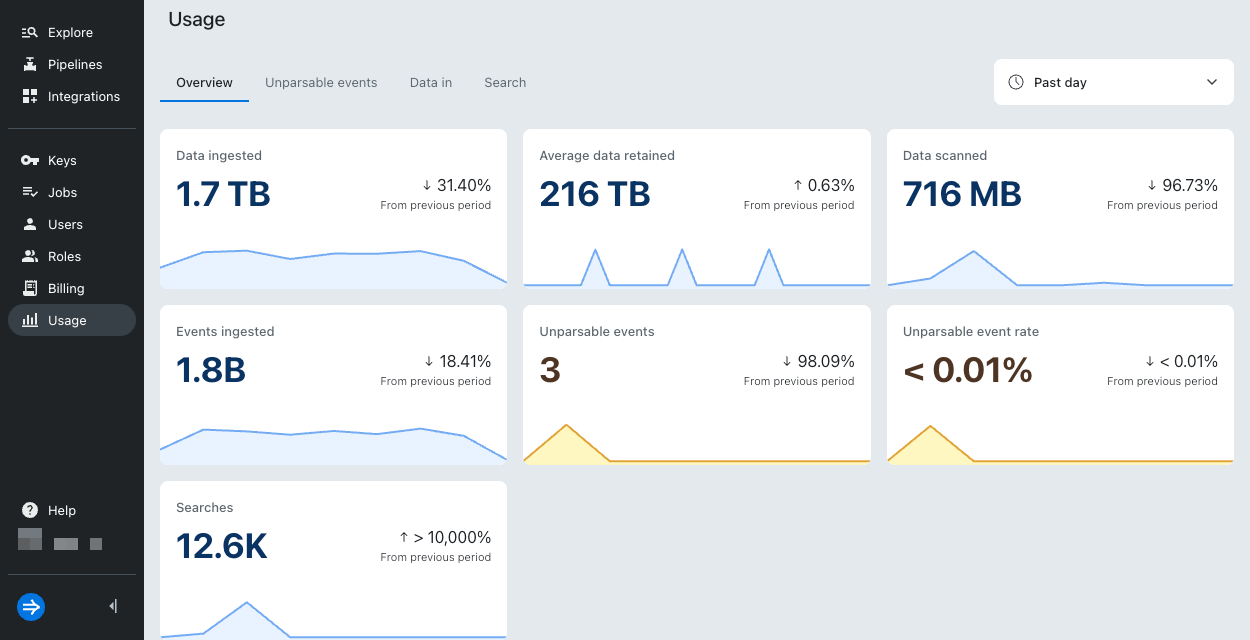
Task: Collapse the sidebar using the arrow toggle
Action: (x=112, y=606)
